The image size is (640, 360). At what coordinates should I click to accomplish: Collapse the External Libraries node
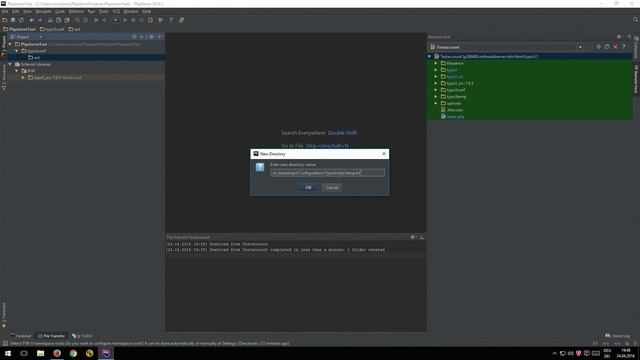10,64
